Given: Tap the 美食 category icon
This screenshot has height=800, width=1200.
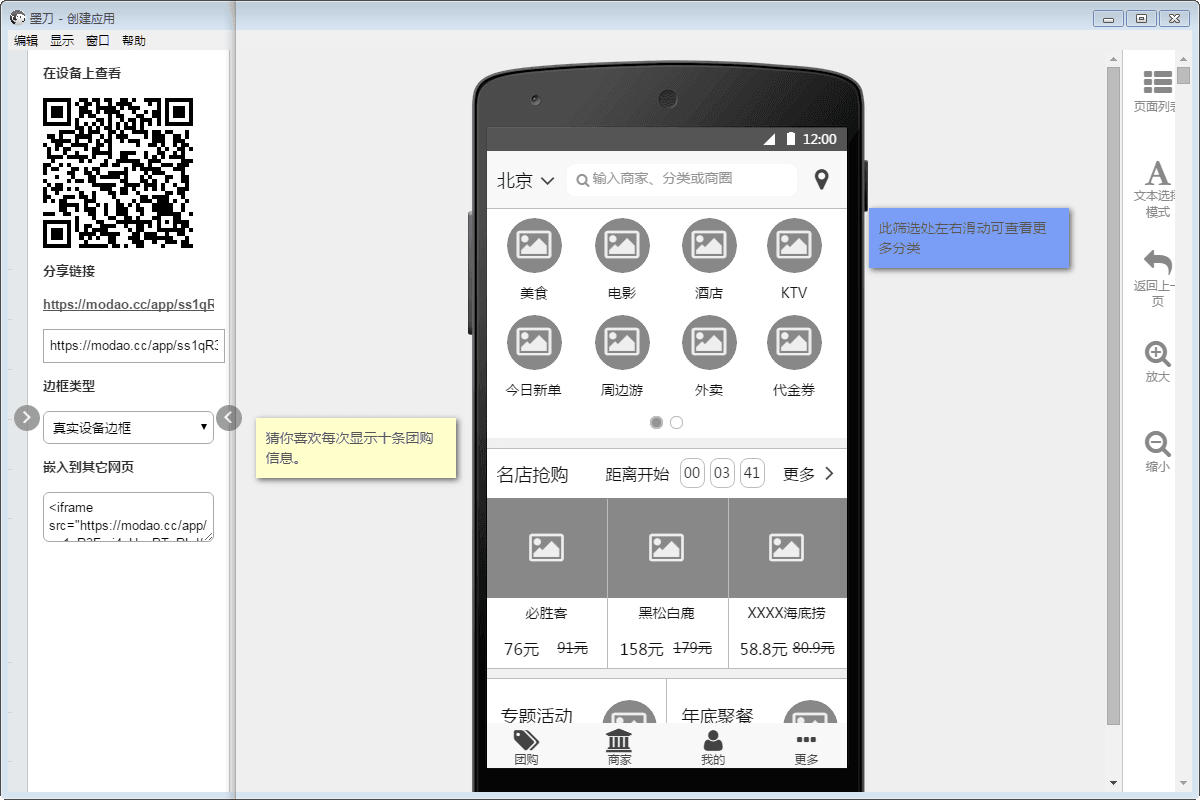Looking at the screenshot, I should coord(534,245).
